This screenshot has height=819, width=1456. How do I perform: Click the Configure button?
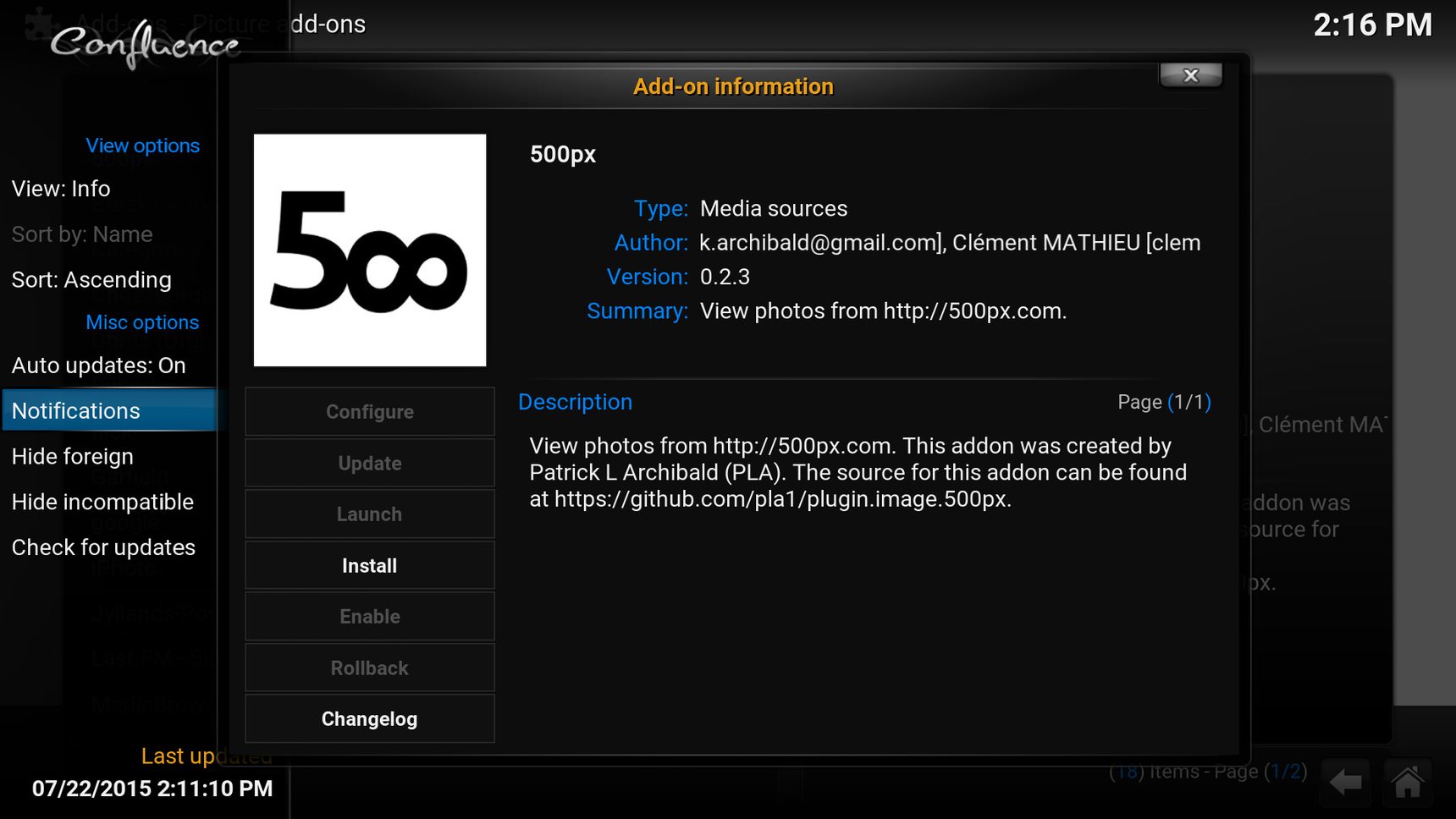(370, 412)
